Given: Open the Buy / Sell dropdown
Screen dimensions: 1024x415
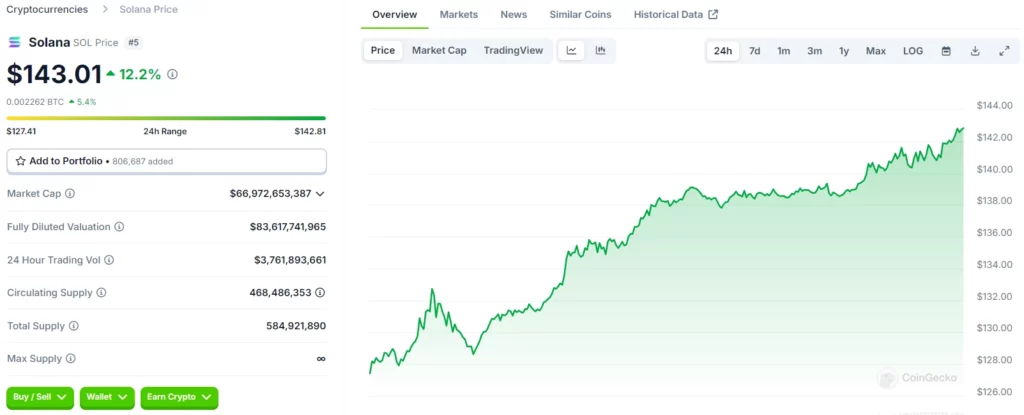Looking at the screenshot, I should 40,397.
